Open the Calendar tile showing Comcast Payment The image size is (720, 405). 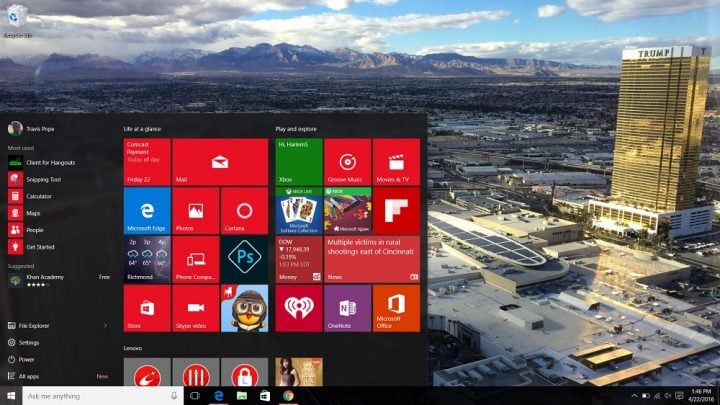(x=147, y=162)
